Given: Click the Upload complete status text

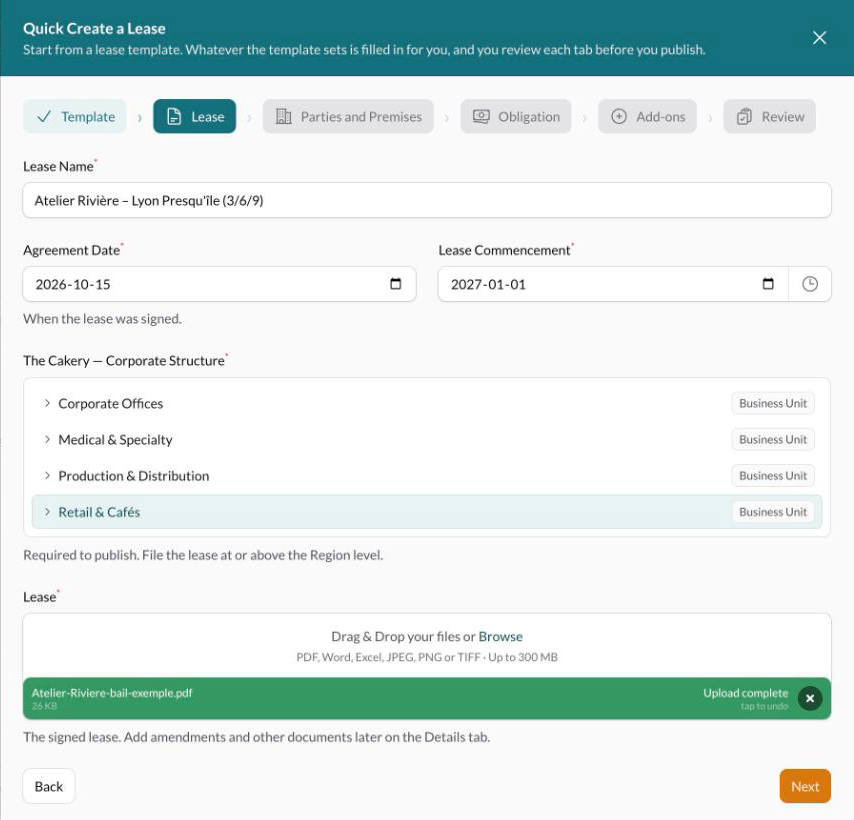Looking at the screenshot, I should [745, 693].
